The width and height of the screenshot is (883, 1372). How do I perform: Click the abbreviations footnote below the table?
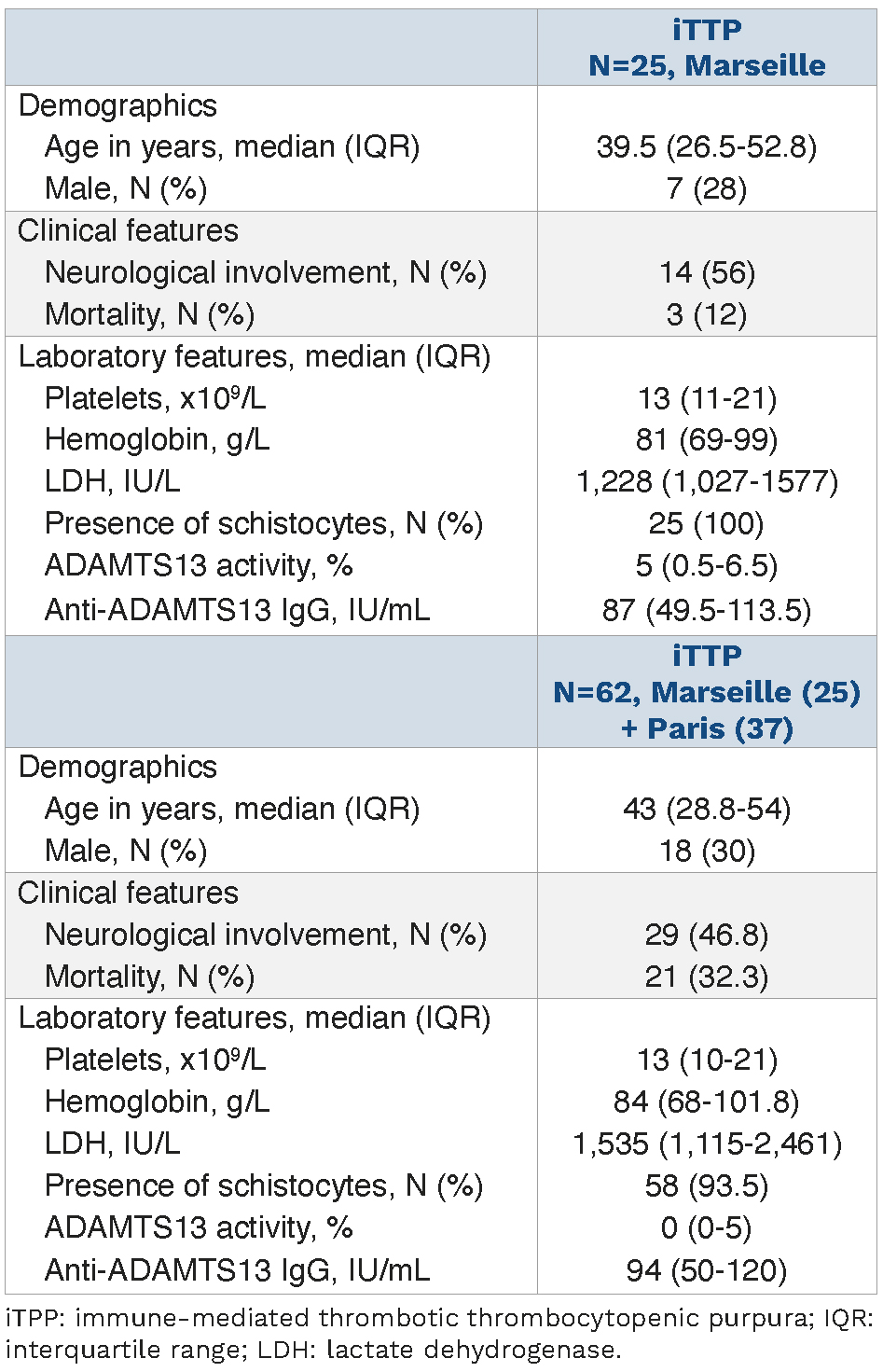tap(440, 1334)
